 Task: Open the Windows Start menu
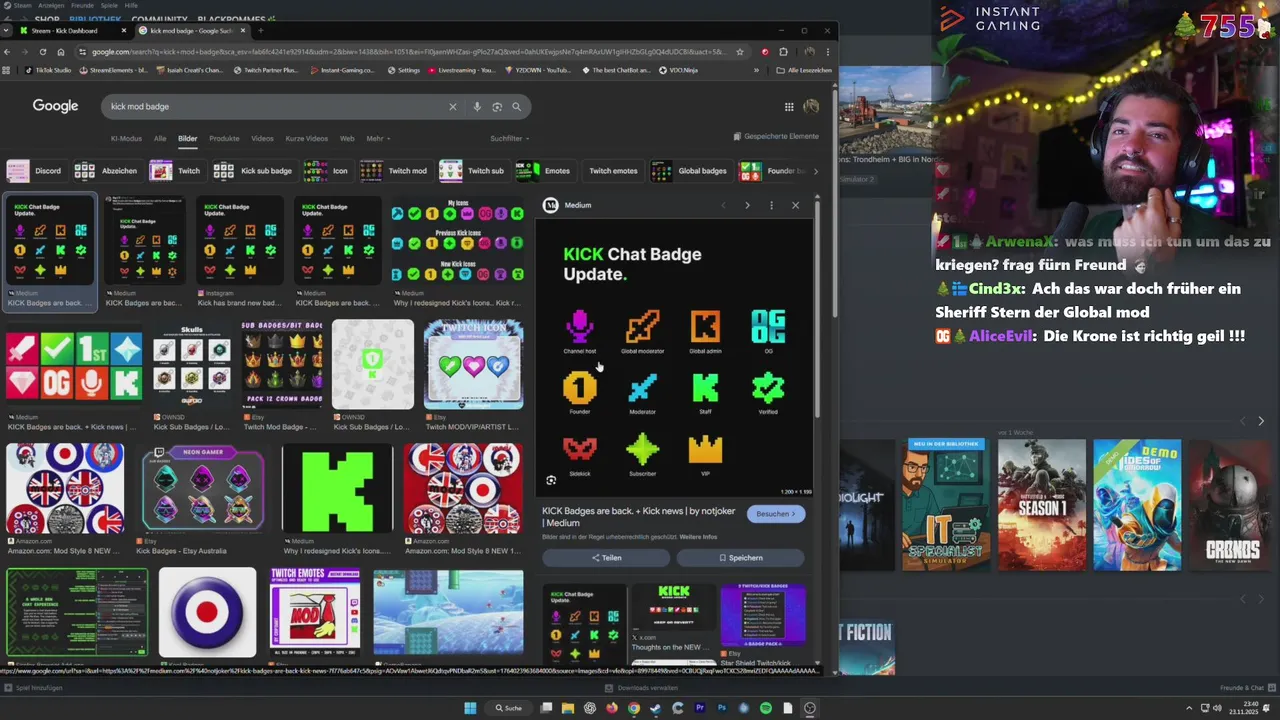click(470, 708)
